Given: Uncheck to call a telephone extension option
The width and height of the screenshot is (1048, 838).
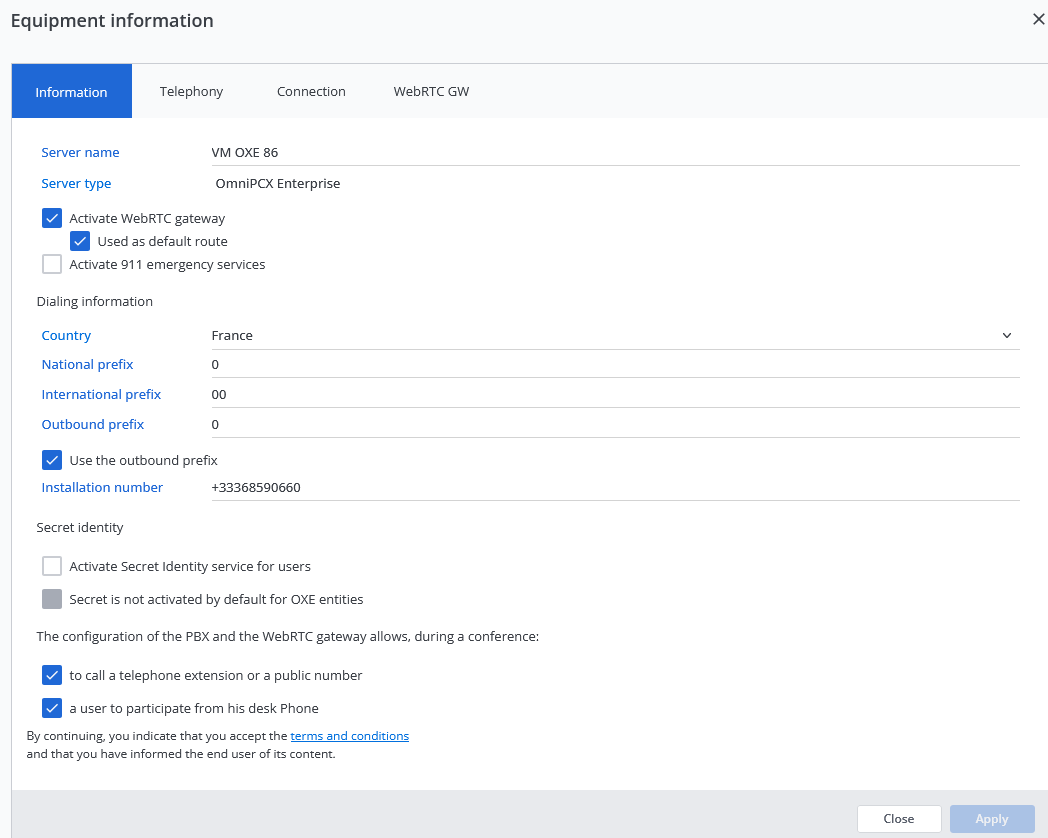Looking at the screenshot, I should click(52, 676).
